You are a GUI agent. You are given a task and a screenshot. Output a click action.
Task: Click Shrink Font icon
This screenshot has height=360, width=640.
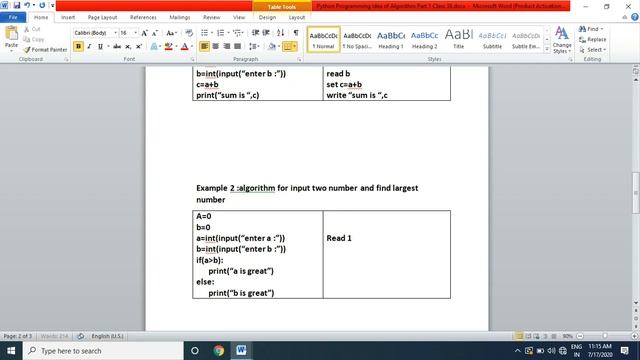(x=155, y=33)
